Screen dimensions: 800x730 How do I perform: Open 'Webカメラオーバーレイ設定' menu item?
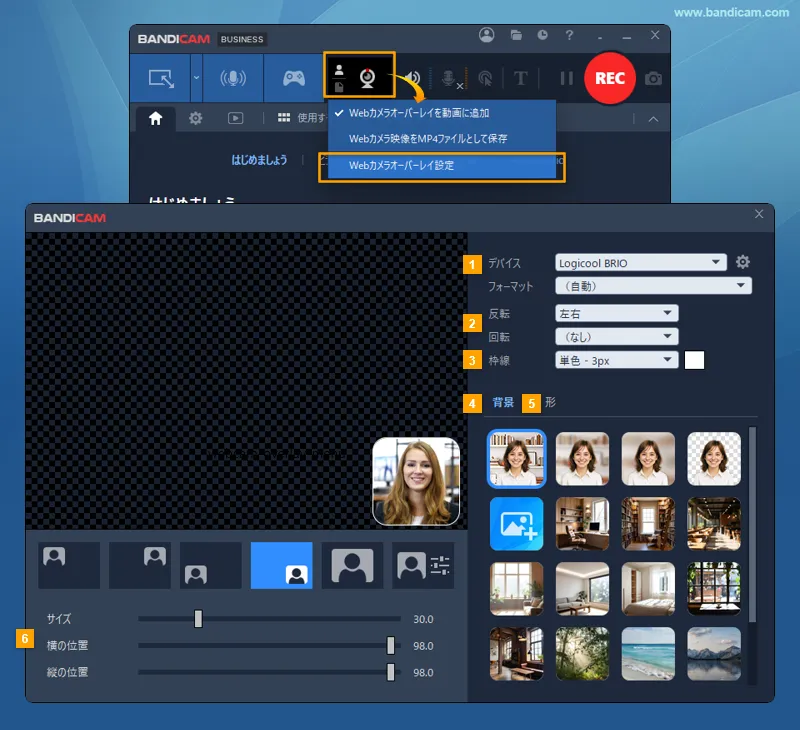pos(442,165)
